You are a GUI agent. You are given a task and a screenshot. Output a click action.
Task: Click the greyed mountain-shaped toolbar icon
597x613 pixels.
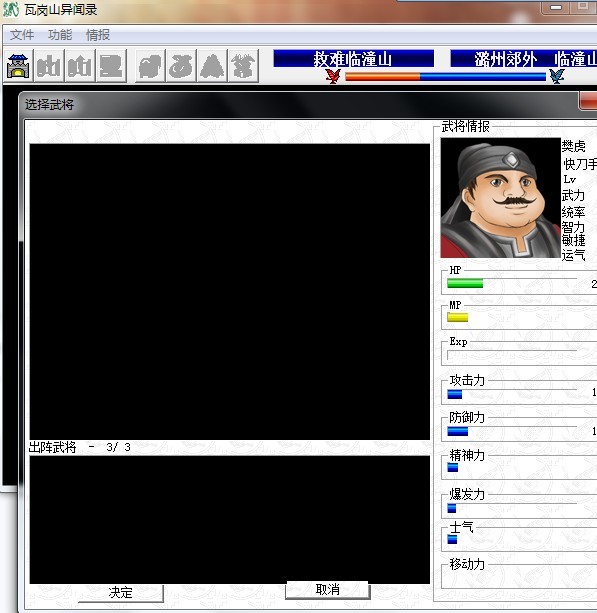click(212, 66)
